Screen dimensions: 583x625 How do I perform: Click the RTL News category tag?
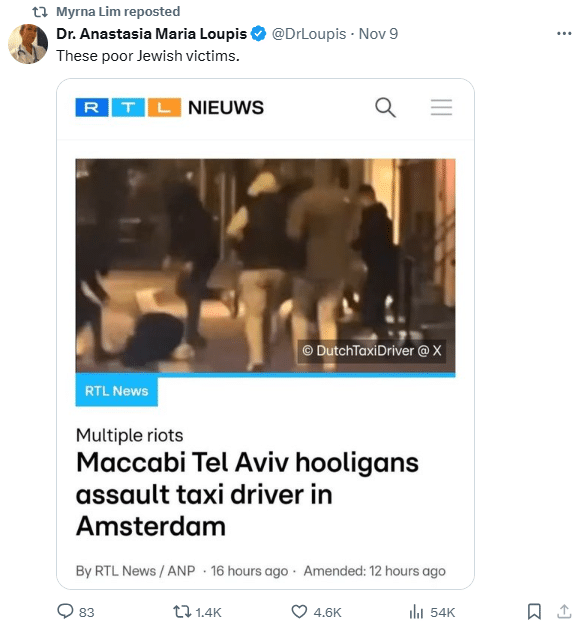coord(116,391)
